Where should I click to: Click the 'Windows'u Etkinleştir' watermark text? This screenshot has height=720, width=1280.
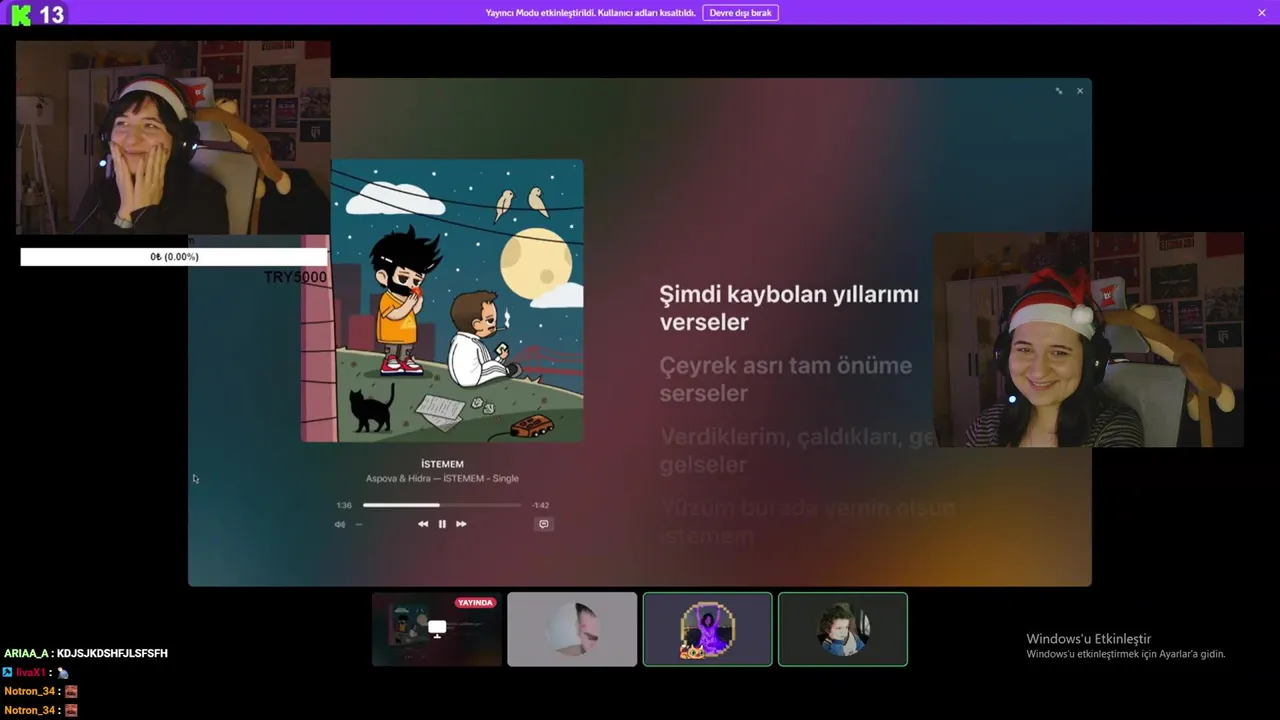(x=1089, y=639)
